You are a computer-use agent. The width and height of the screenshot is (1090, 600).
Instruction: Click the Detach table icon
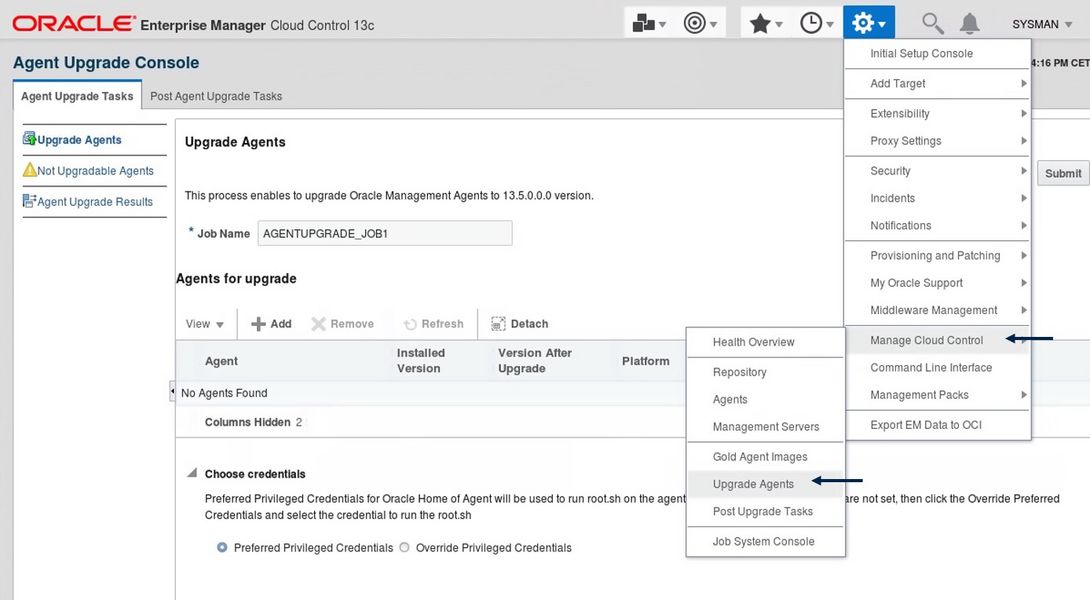[x=498, y=324]
